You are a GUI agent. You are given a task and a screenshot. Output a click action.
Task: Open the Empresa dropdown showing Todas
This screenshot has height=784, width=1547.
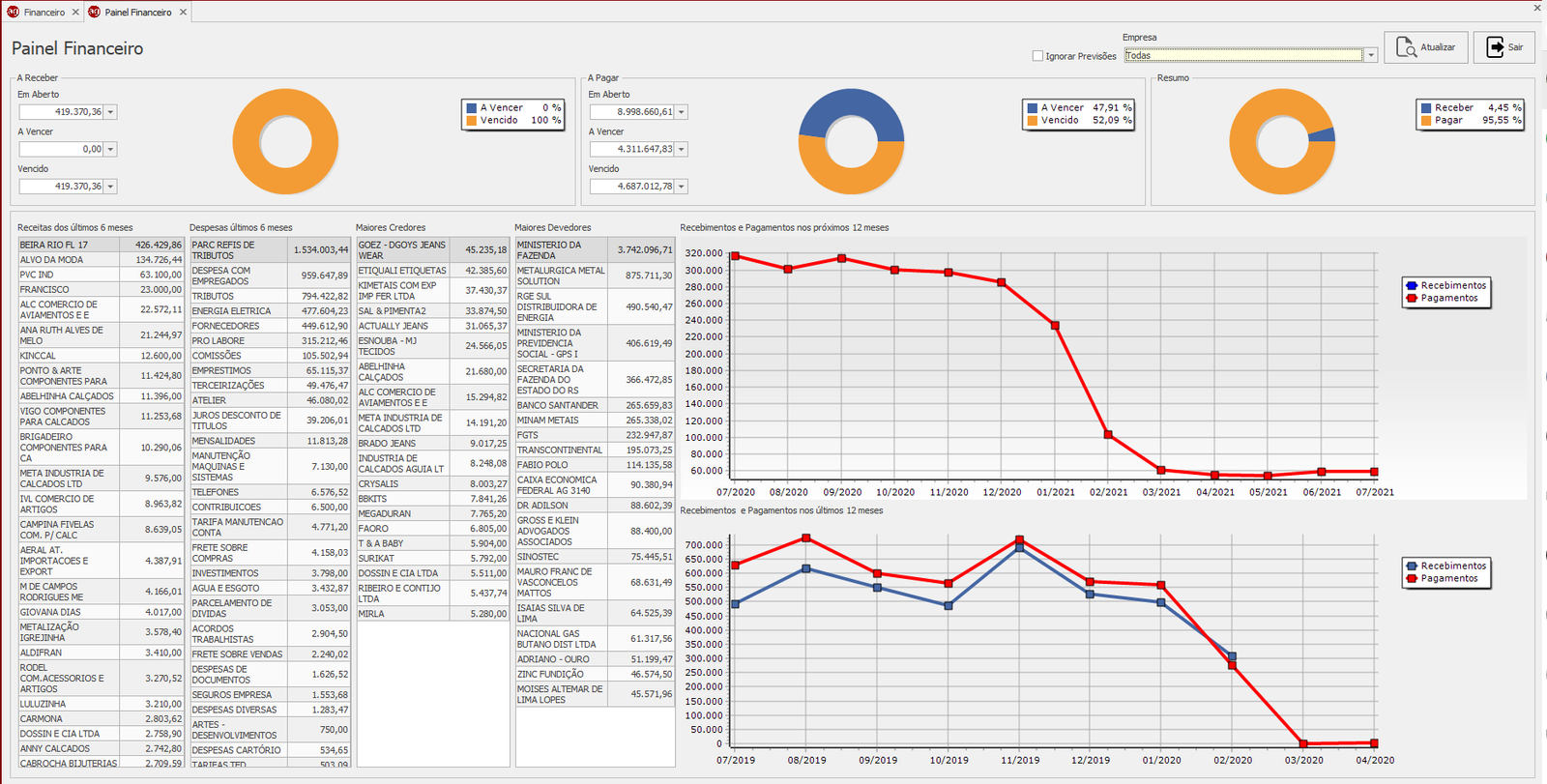[1370, 56]
